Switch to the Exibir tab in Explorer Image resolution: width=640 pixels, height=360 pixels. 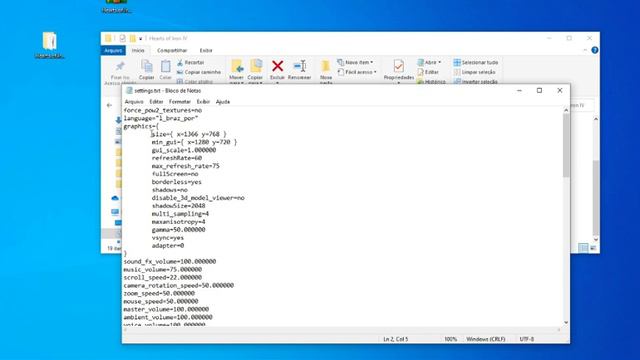coord(206,51)
